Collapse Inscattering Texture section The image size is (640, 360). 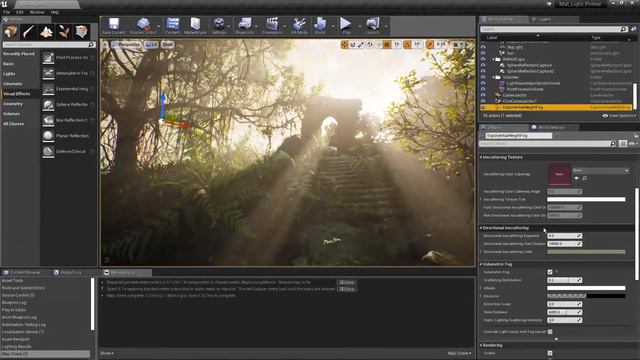[481, 157]
